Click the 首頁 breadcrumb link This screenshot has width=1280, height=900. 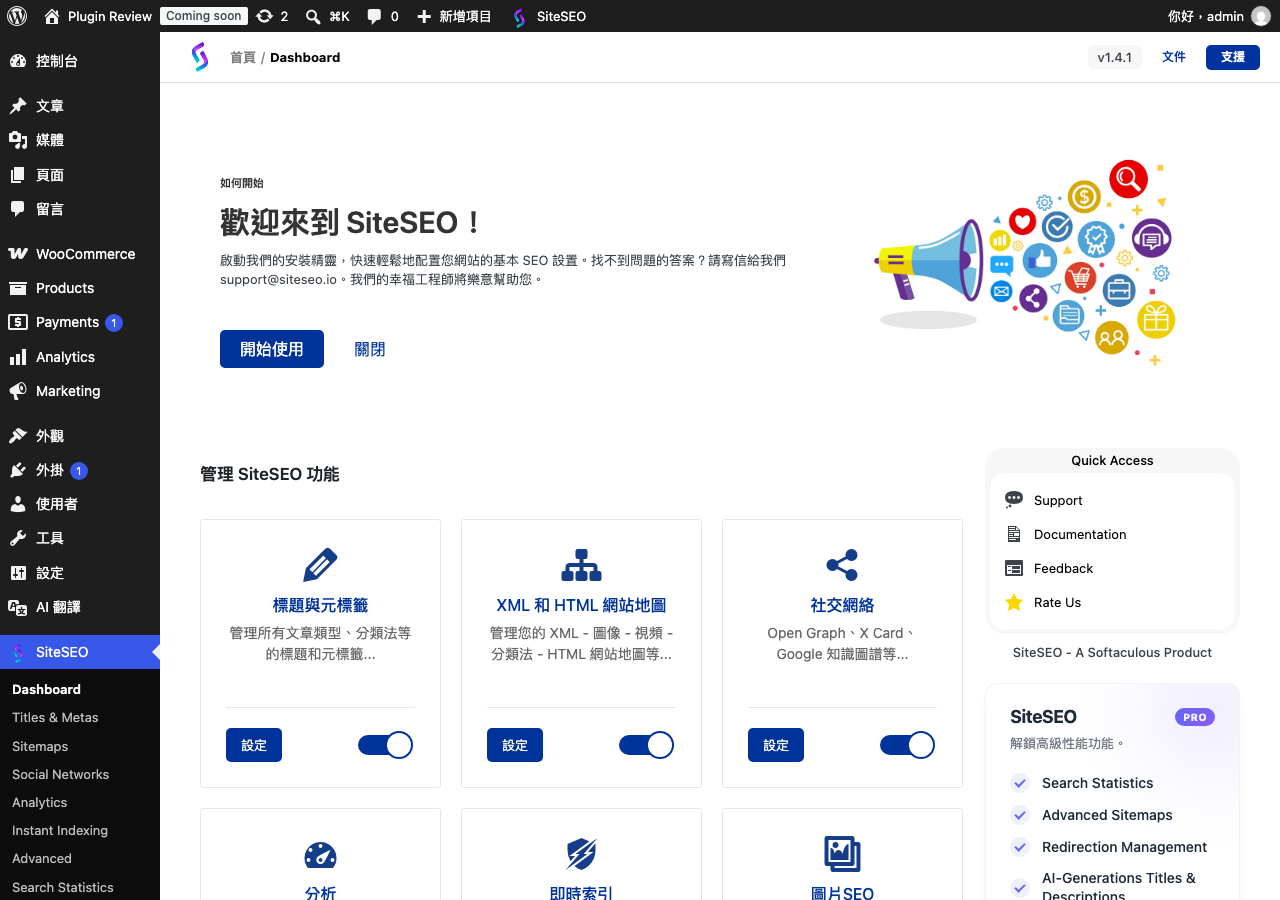[x=243, y=57]
